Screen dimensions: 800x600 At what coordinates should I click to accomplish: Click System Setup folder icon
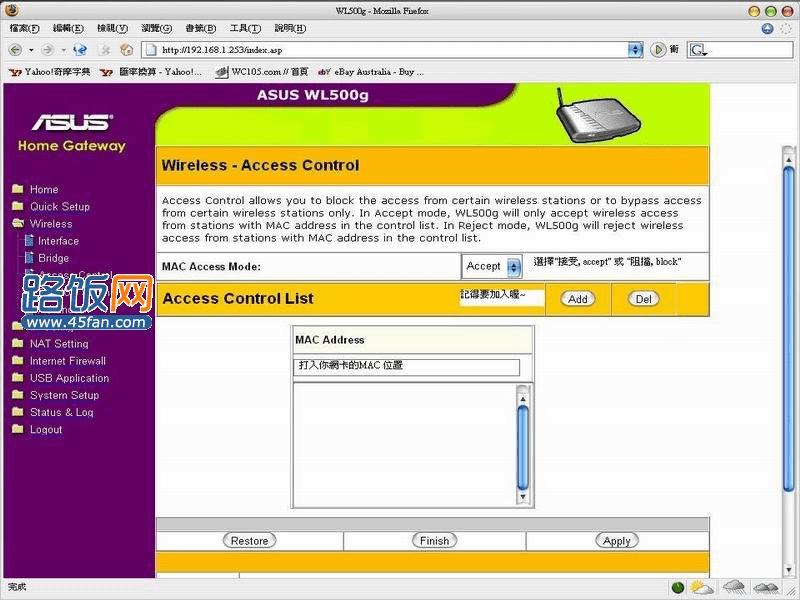17,395
